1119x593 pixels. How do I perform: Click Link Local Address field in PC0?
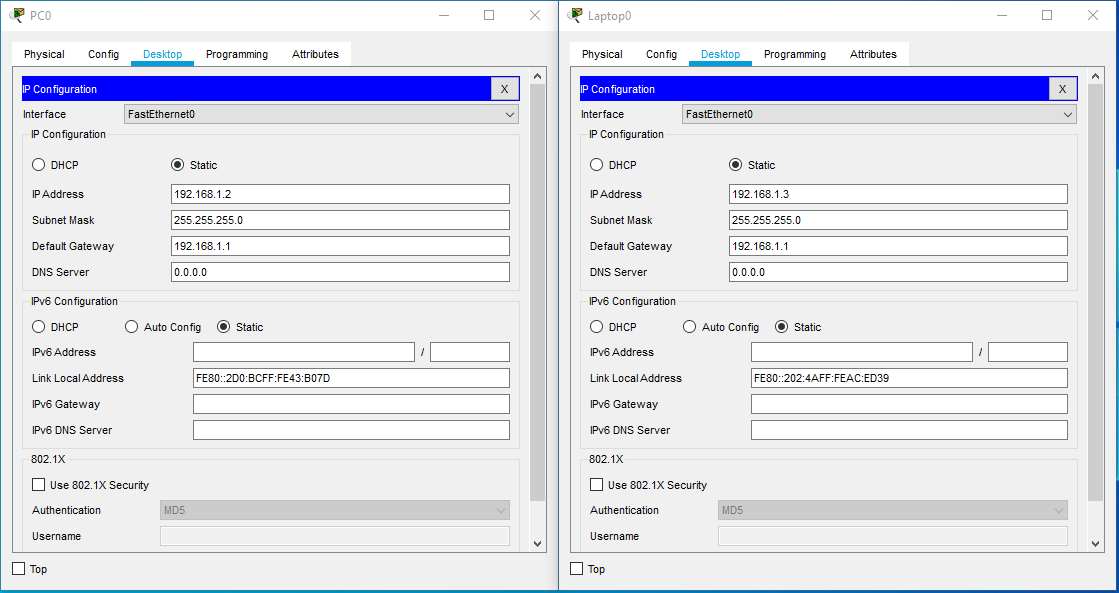[351, 378]
